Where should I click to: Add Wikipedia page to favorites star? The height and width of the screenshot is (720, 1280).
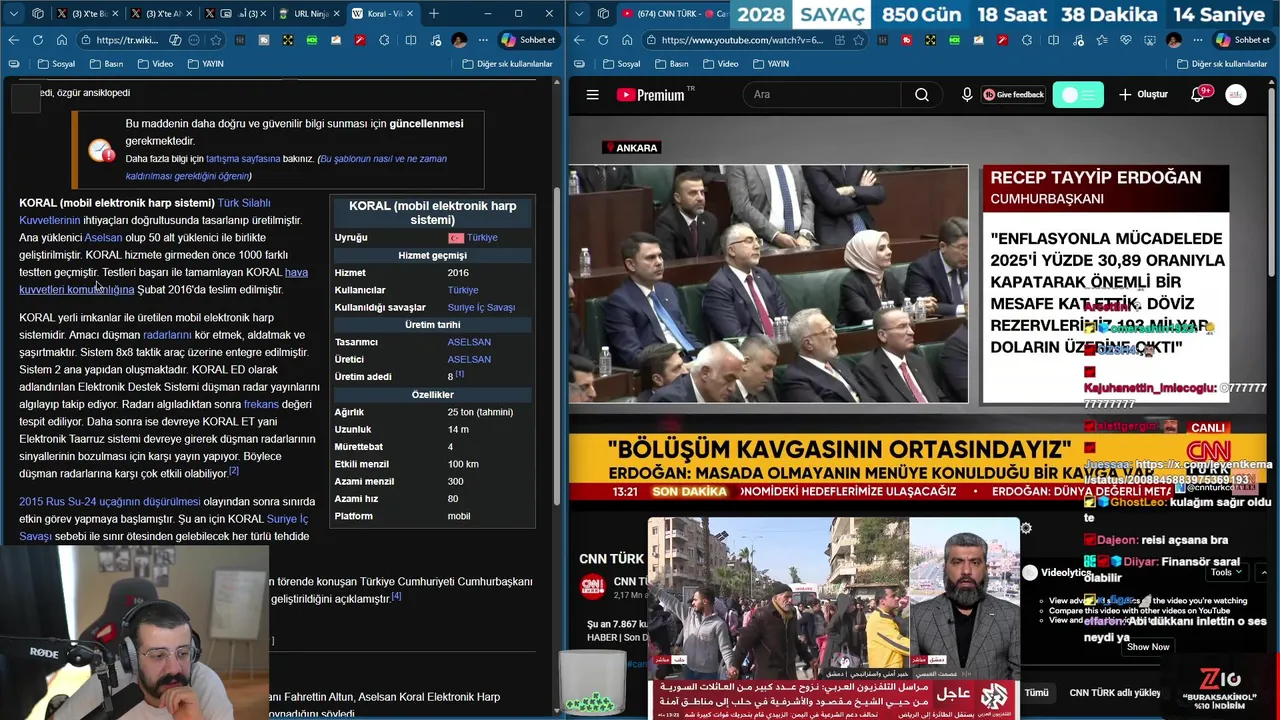click(215, 40)
